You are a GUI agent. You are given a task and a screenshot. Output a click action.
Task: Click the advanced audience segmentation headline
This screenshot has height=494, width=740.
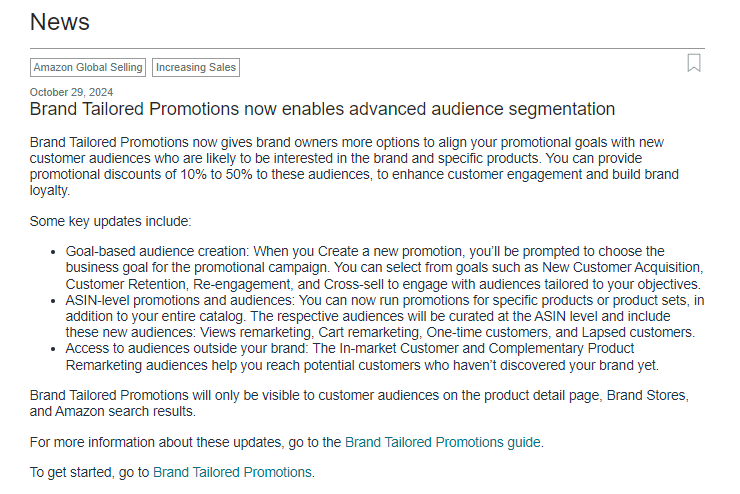pos(322,109)
